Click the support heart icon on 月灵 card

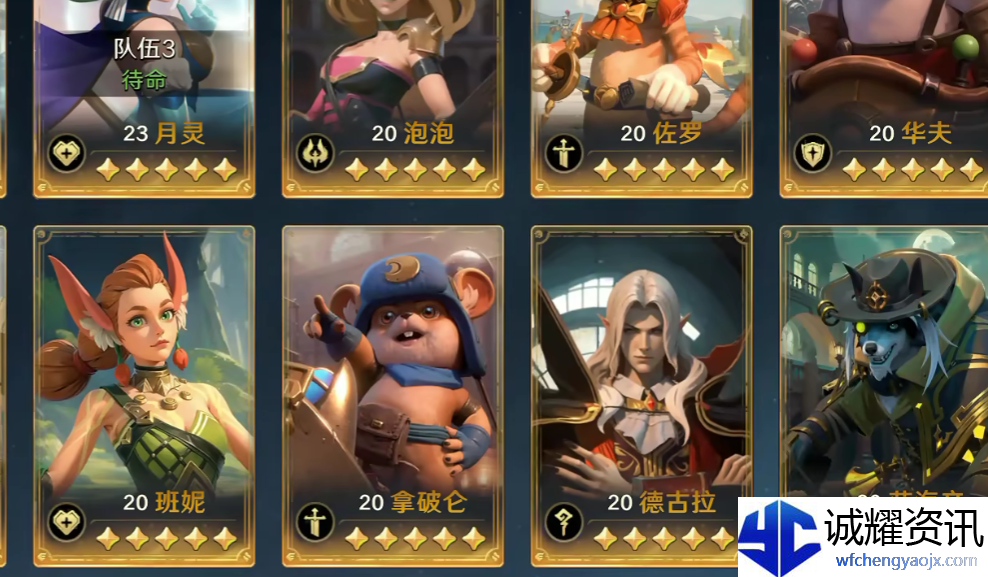tap(66, 153)
